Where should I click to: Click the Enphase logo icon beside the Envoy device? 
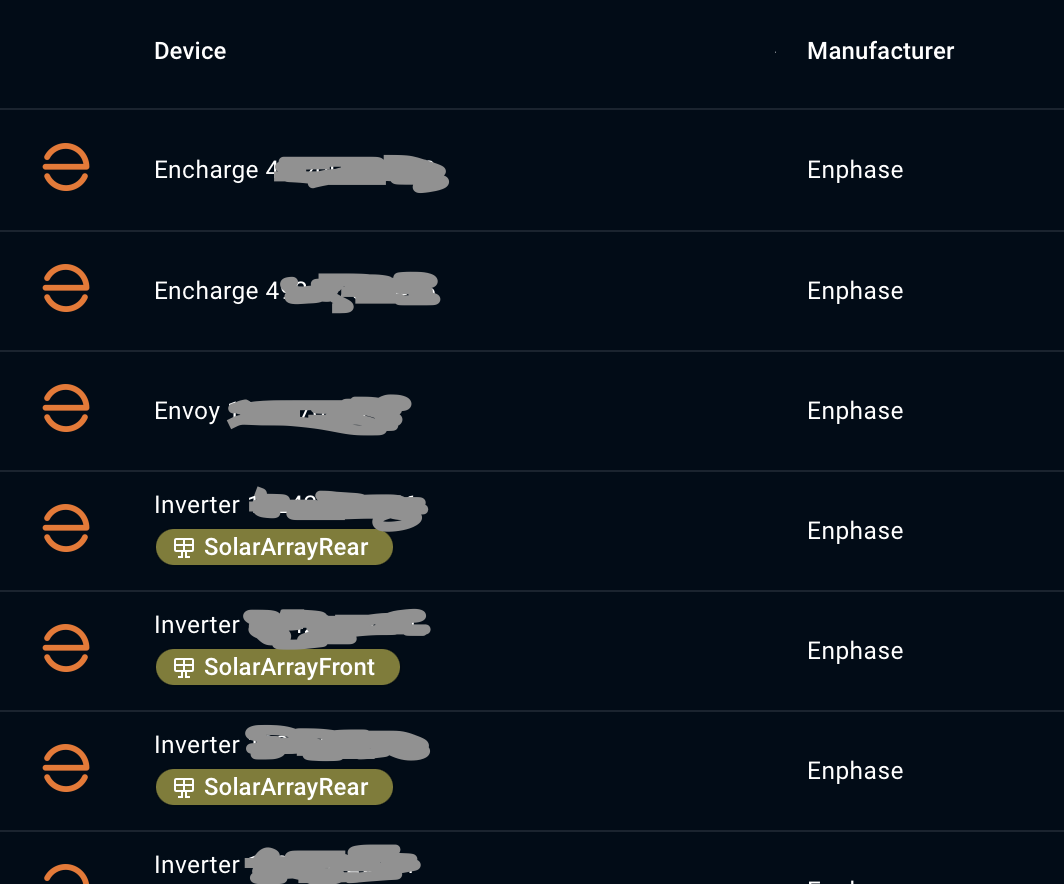[65, 409]
